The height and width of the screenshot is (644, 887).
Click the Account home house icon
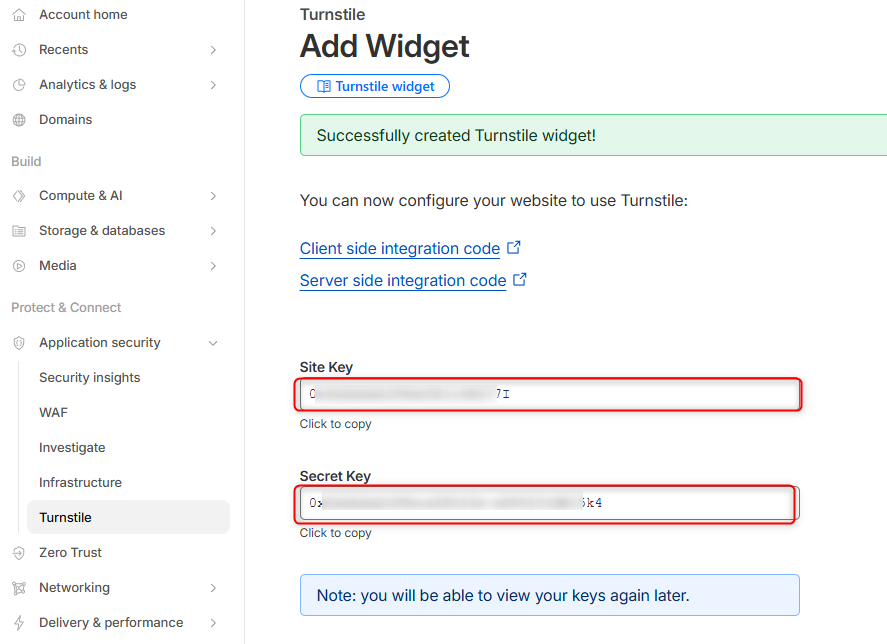click(x=18, y=15)
